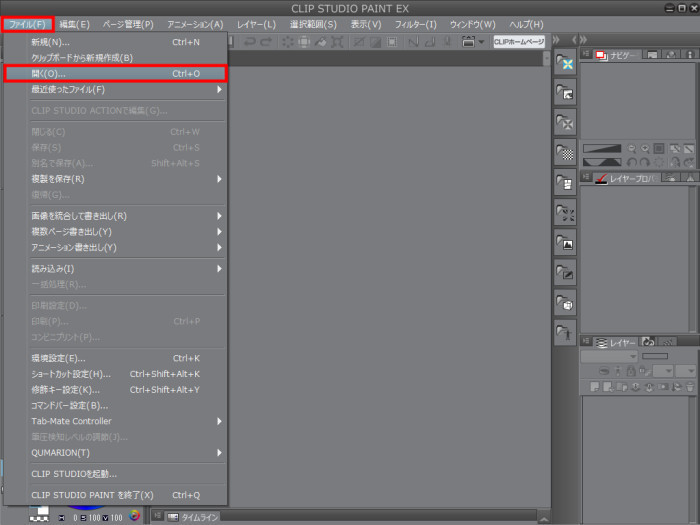Open the color pattern material folder icon
This screenshot has width=700, height=525.
pos(565,62)
